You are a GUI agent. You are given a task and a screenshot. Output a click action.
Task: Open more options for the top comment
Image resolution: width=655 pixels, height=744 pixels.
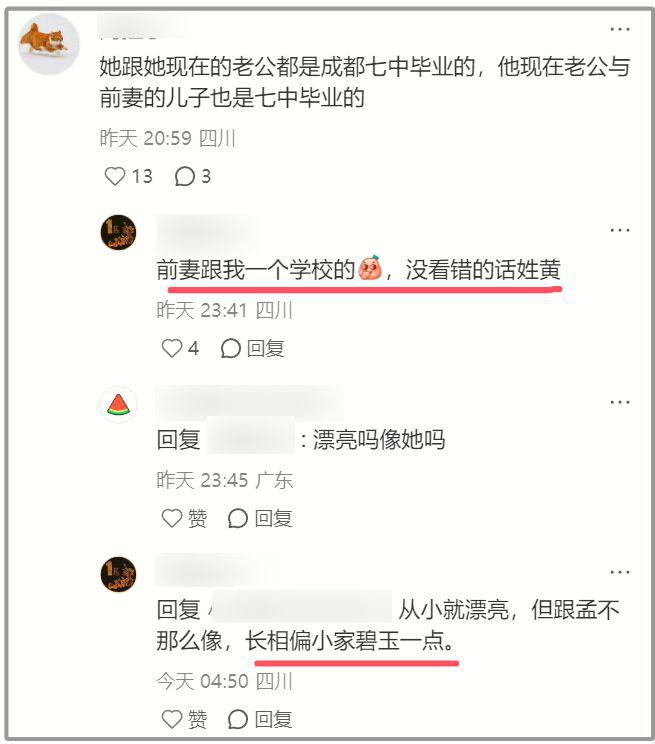[620, 29]
